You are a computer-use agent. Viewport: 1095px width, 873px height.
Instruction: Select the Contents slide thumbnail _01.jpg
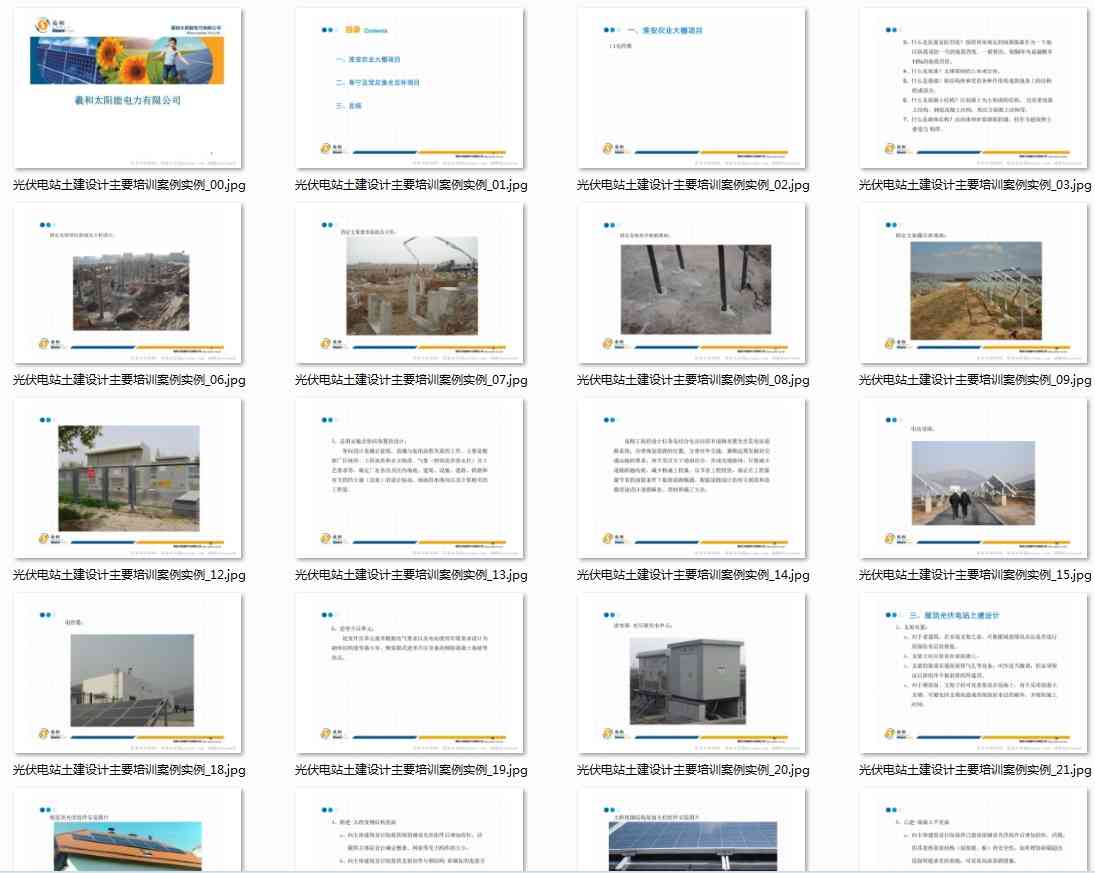(x=410, y=88)
